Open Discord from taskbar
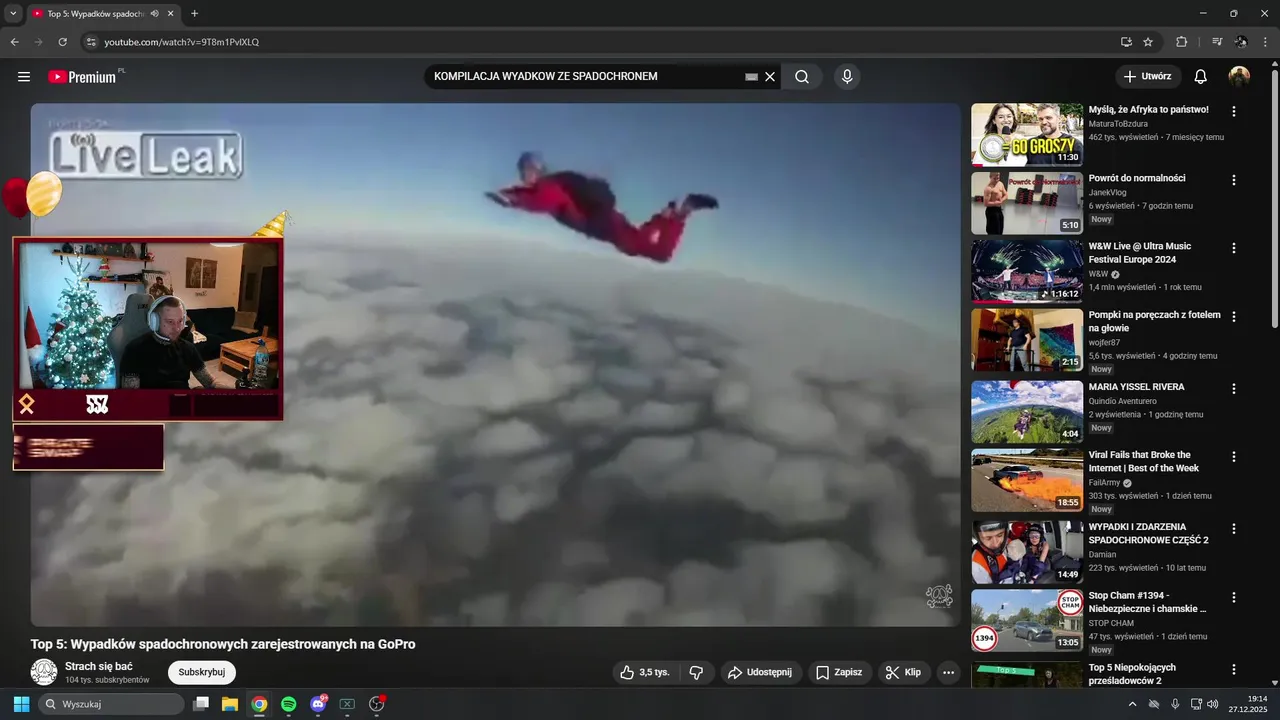The width and height of the screenshot is (1280, 720). (x=319, y=704)
